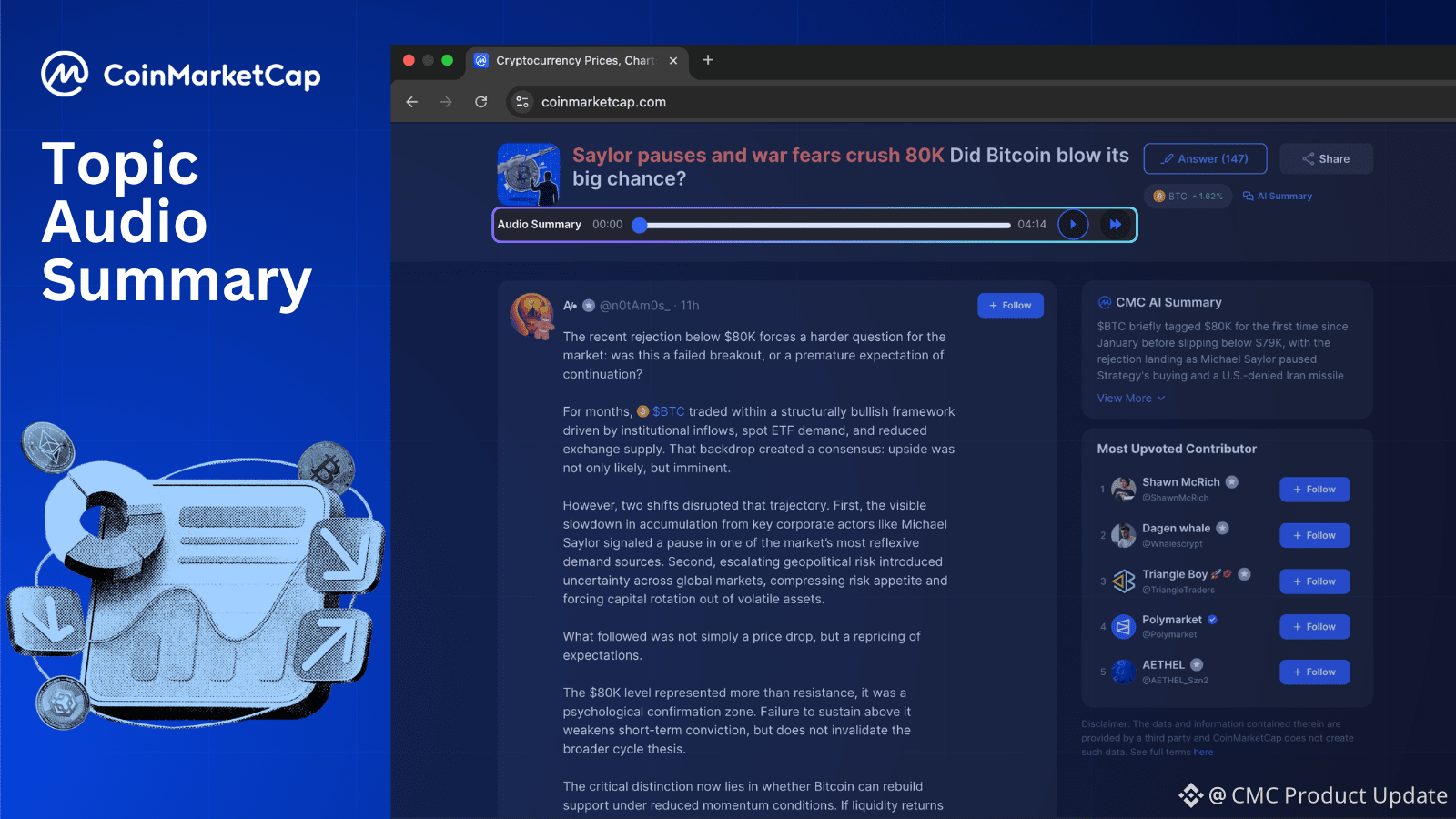Click the badge beside Shawn McRich's name
This screenshot has width=1456, height=819.
coord(1231,482)
